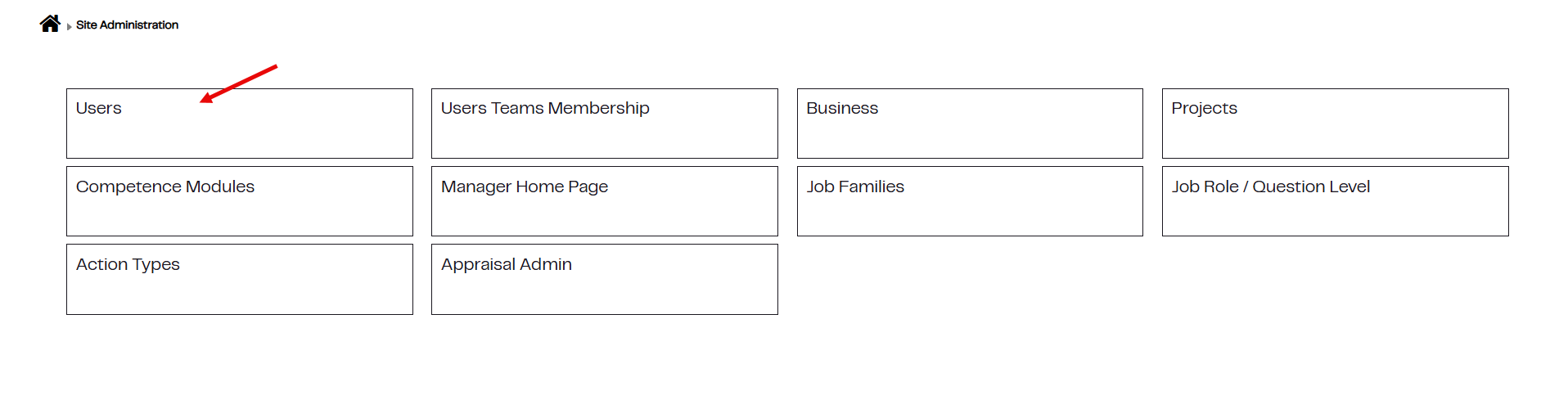
Task: Open the Users tile
Action: pyautogui.click(x=239, y=124)
